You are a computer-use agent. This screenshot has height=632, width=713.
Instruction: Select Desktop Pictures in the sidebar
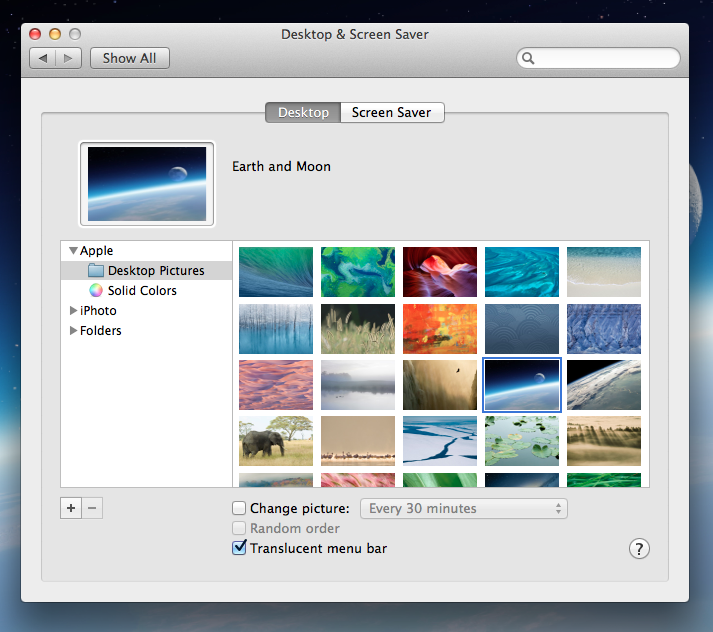146,271
